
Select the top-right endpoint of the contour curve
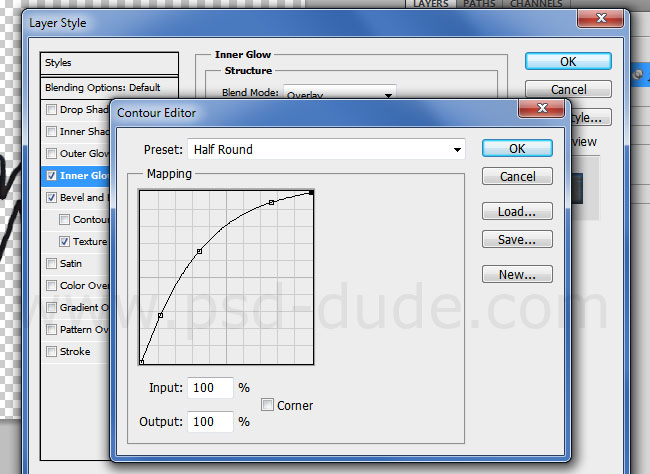[x=313, y=192]
